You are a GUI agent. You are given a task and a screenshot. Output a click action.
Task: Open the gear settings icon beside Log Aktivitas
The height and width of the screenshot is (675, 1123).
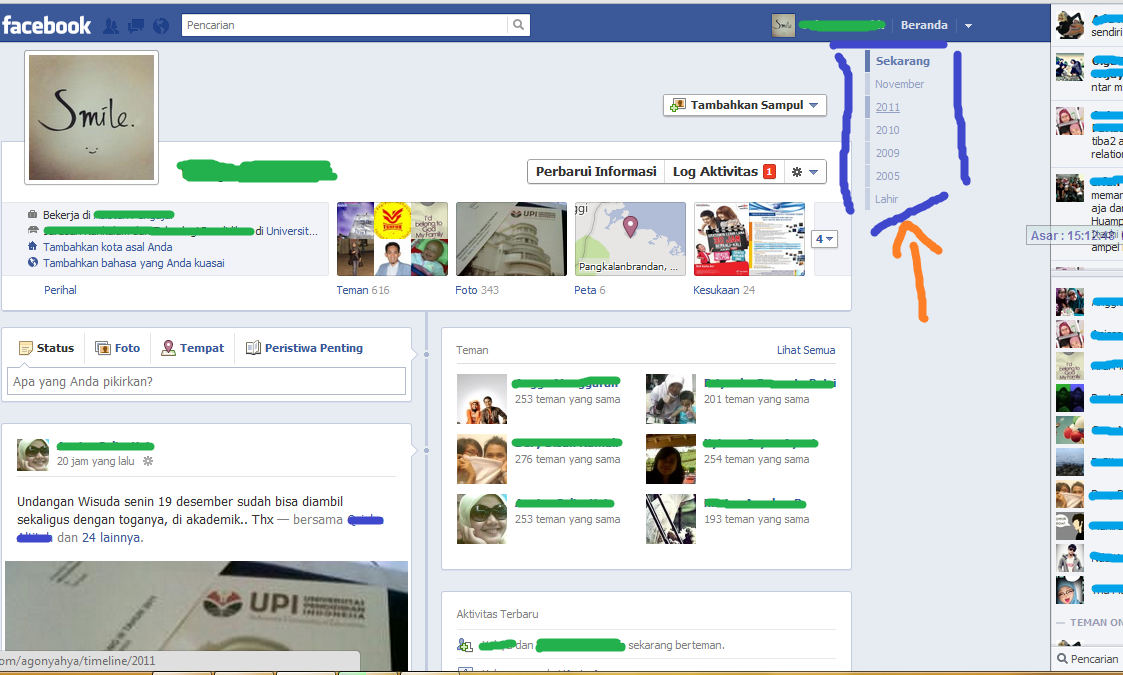tap(796, 171)
